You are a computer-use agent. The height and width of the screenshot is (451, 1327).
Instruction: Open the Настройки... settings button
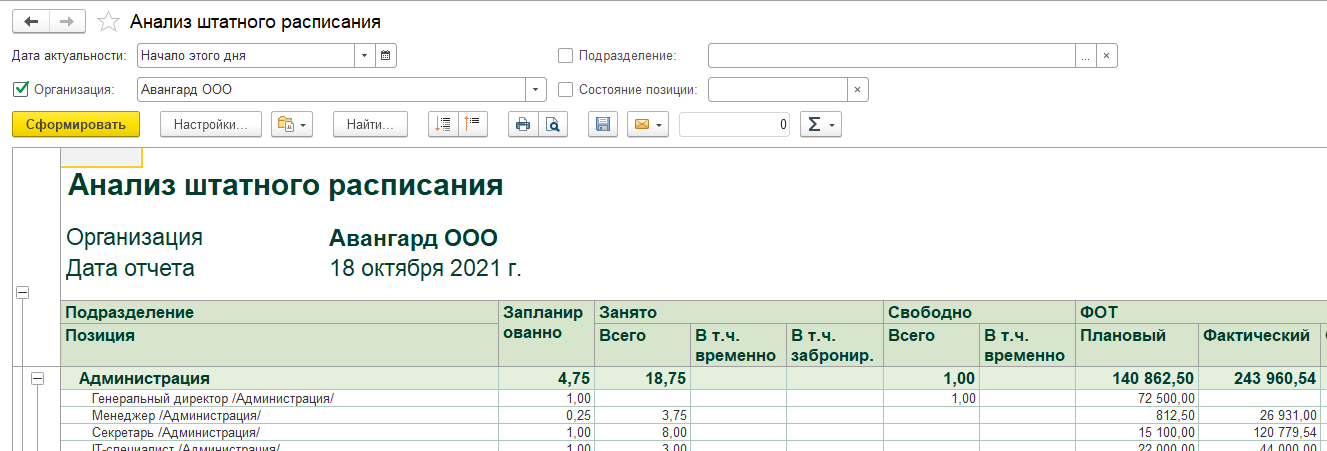(211, 125)
